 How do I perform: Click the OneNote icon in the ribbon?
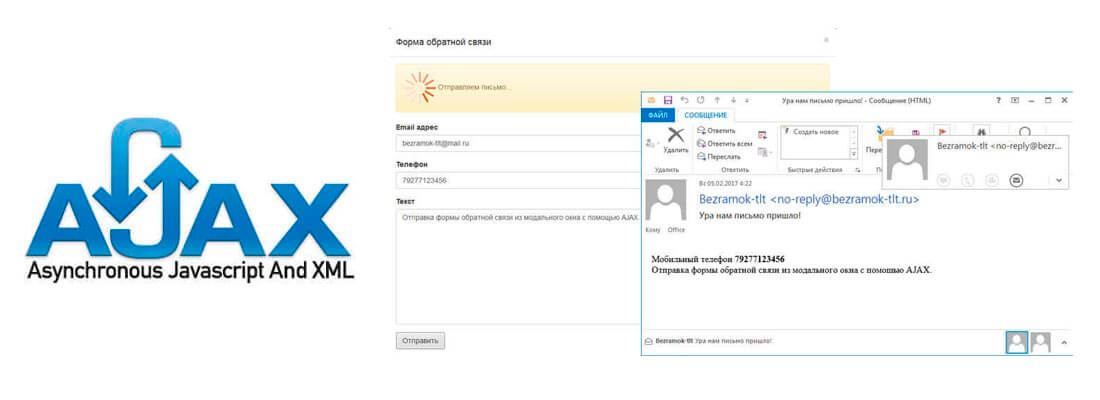[915, 132]
